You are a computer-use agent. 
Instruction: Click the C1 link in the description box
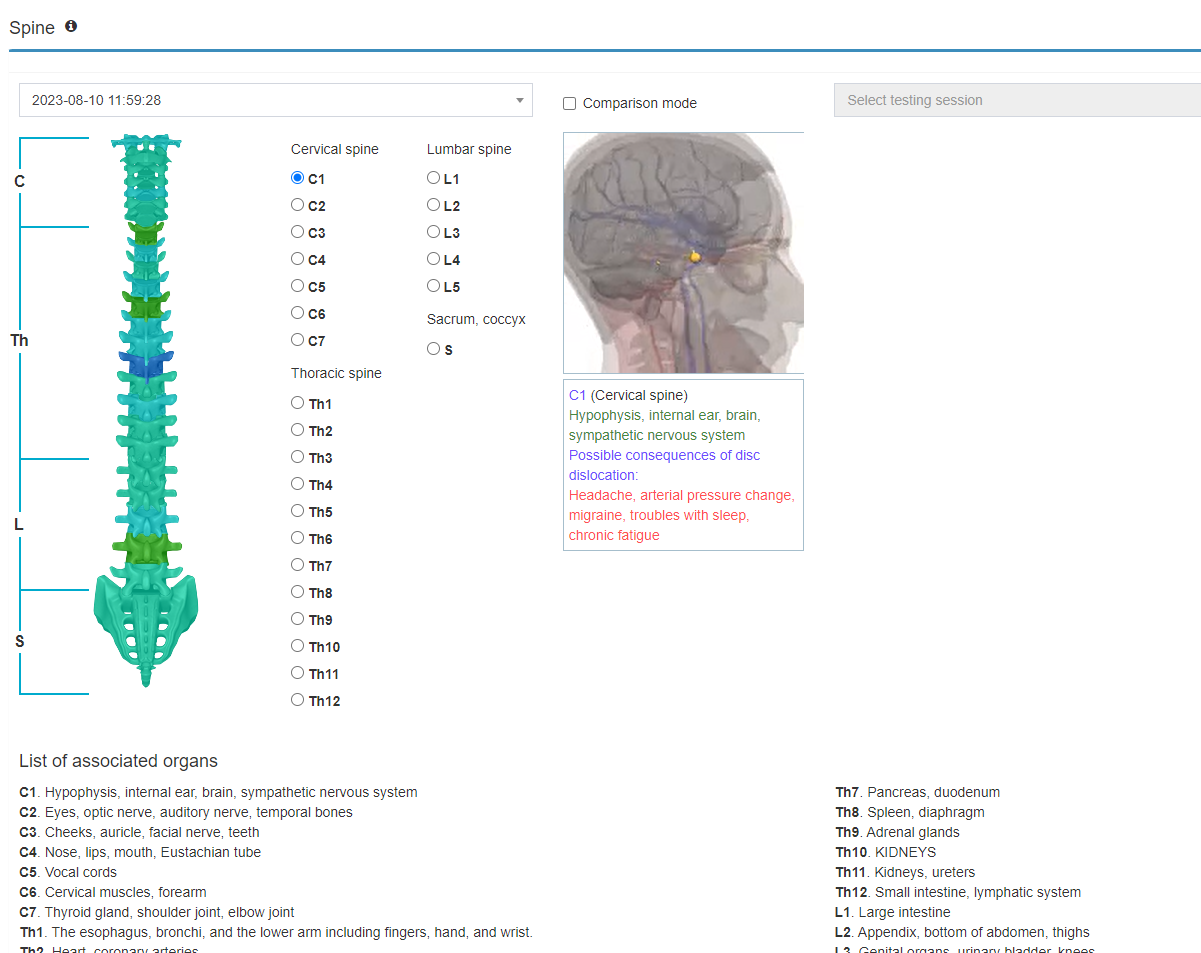coord(578,395)
